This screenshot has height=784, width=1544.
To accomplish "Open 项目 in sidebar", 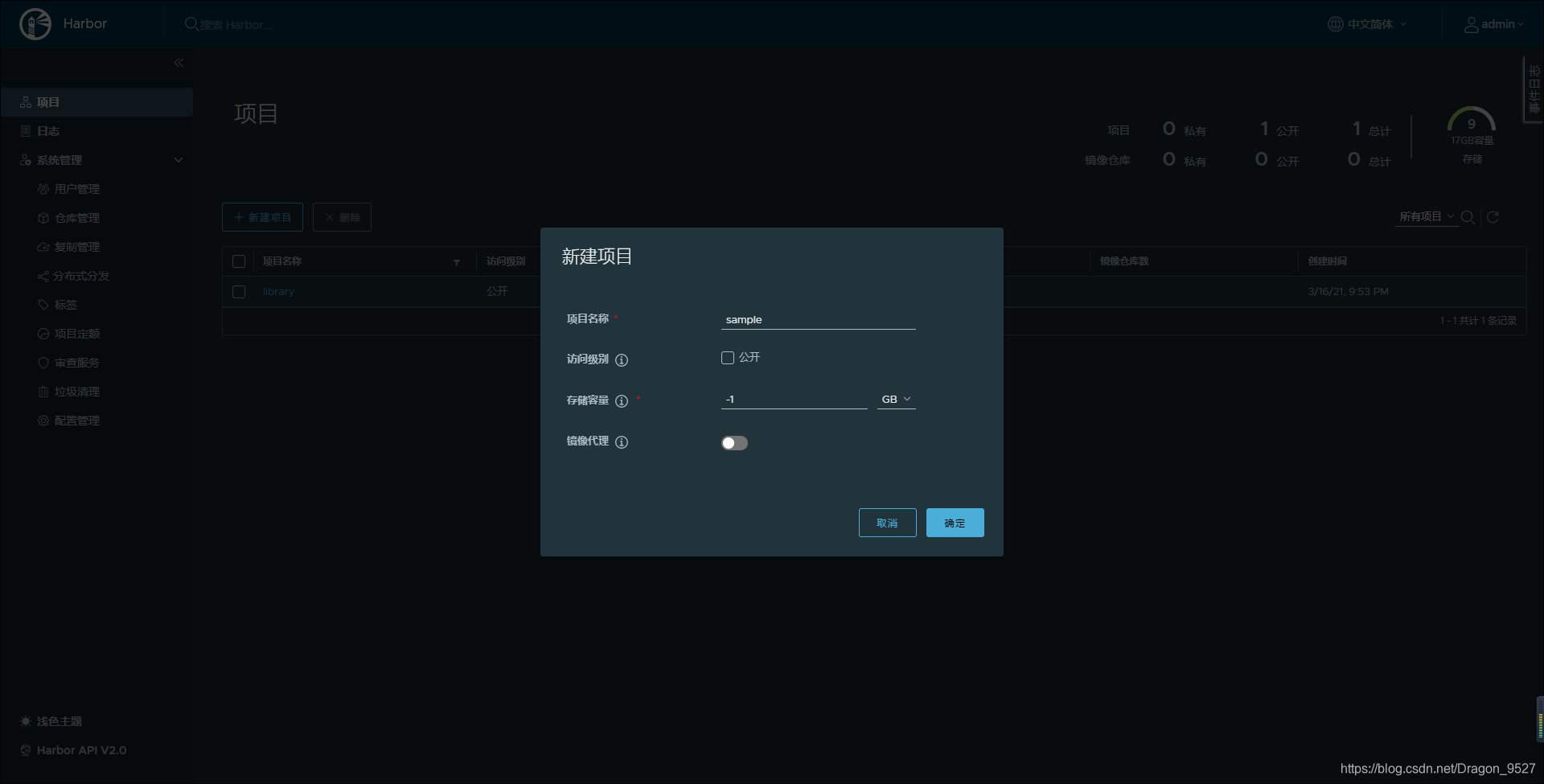I will pos(96,102).
